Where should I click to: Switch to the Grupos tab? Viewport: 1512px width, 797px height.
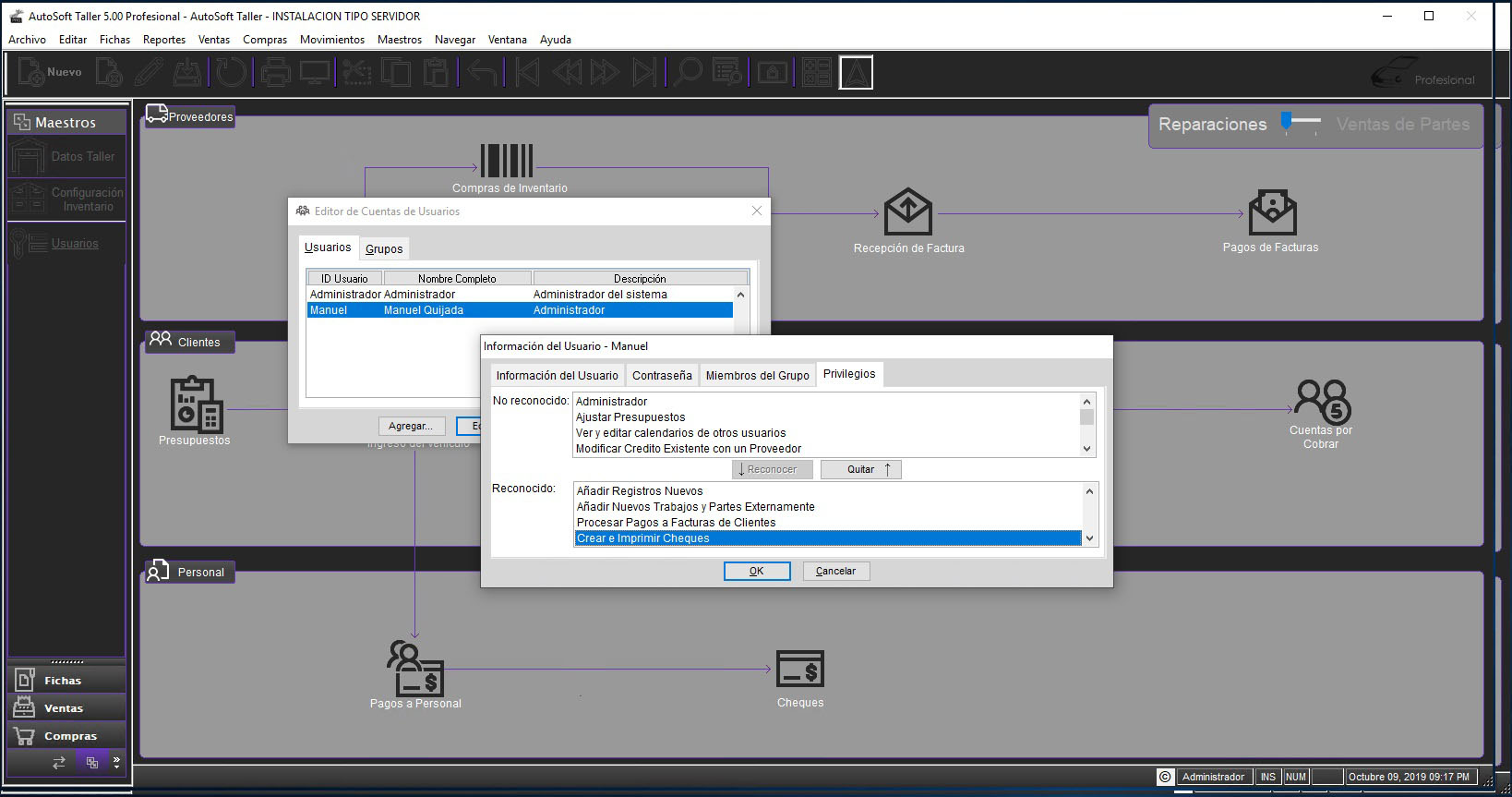point(384,248)
